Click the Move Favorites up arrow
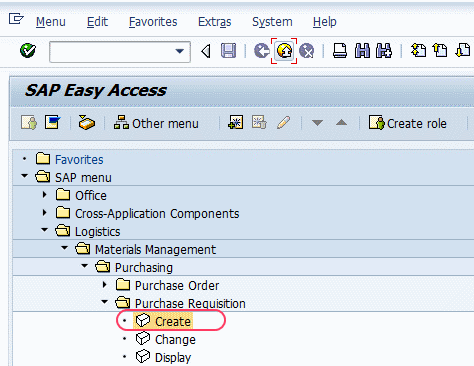The width and height of the screenshot is (474, 366). pos(341,122)
